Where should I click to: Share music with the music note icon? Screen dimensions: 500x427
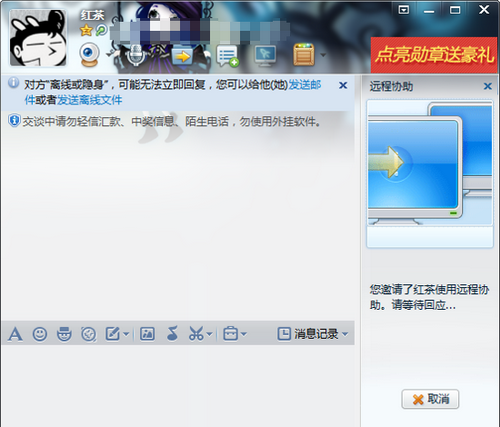(172, 334)
